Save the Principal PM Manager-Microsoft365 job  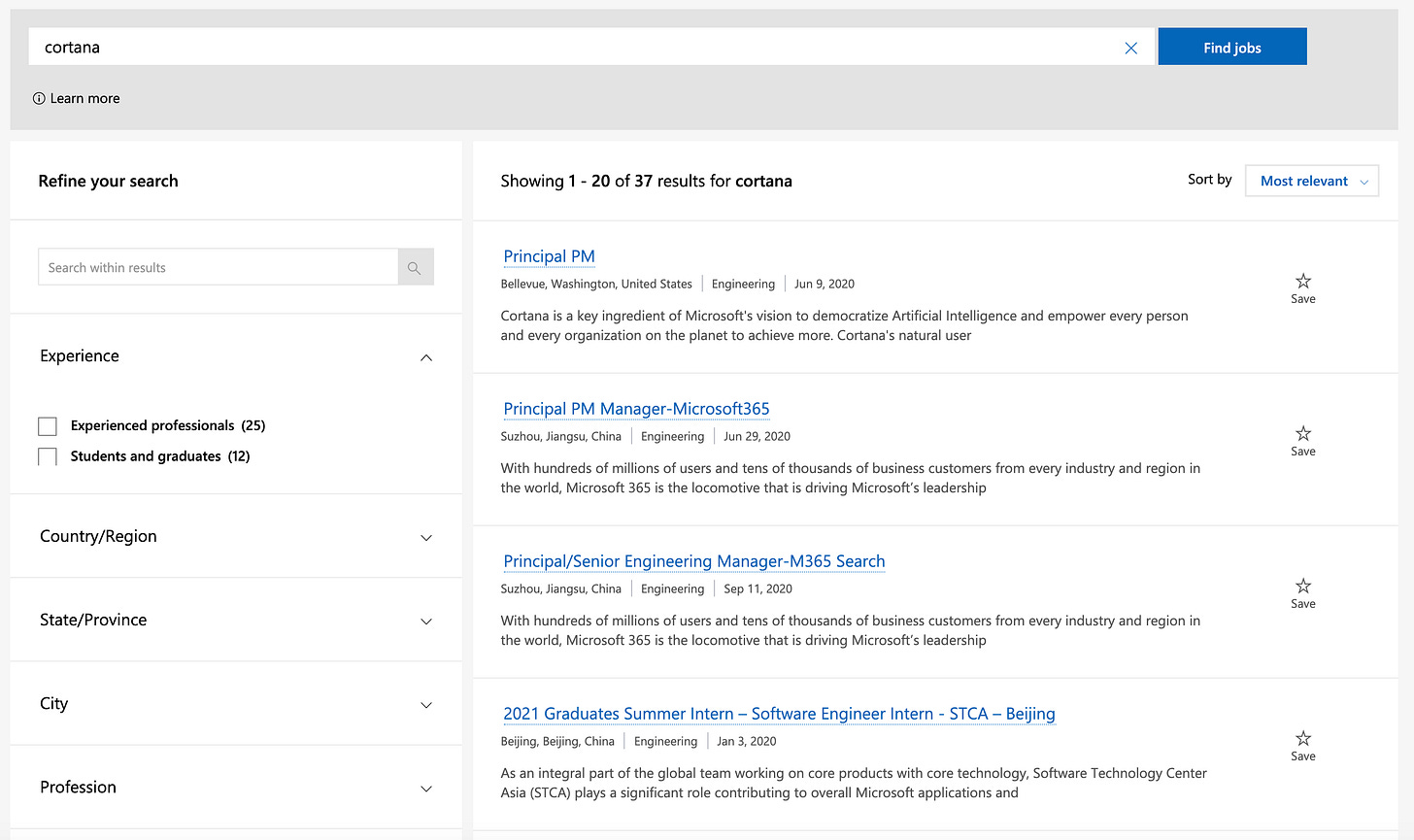(1303, 440)
